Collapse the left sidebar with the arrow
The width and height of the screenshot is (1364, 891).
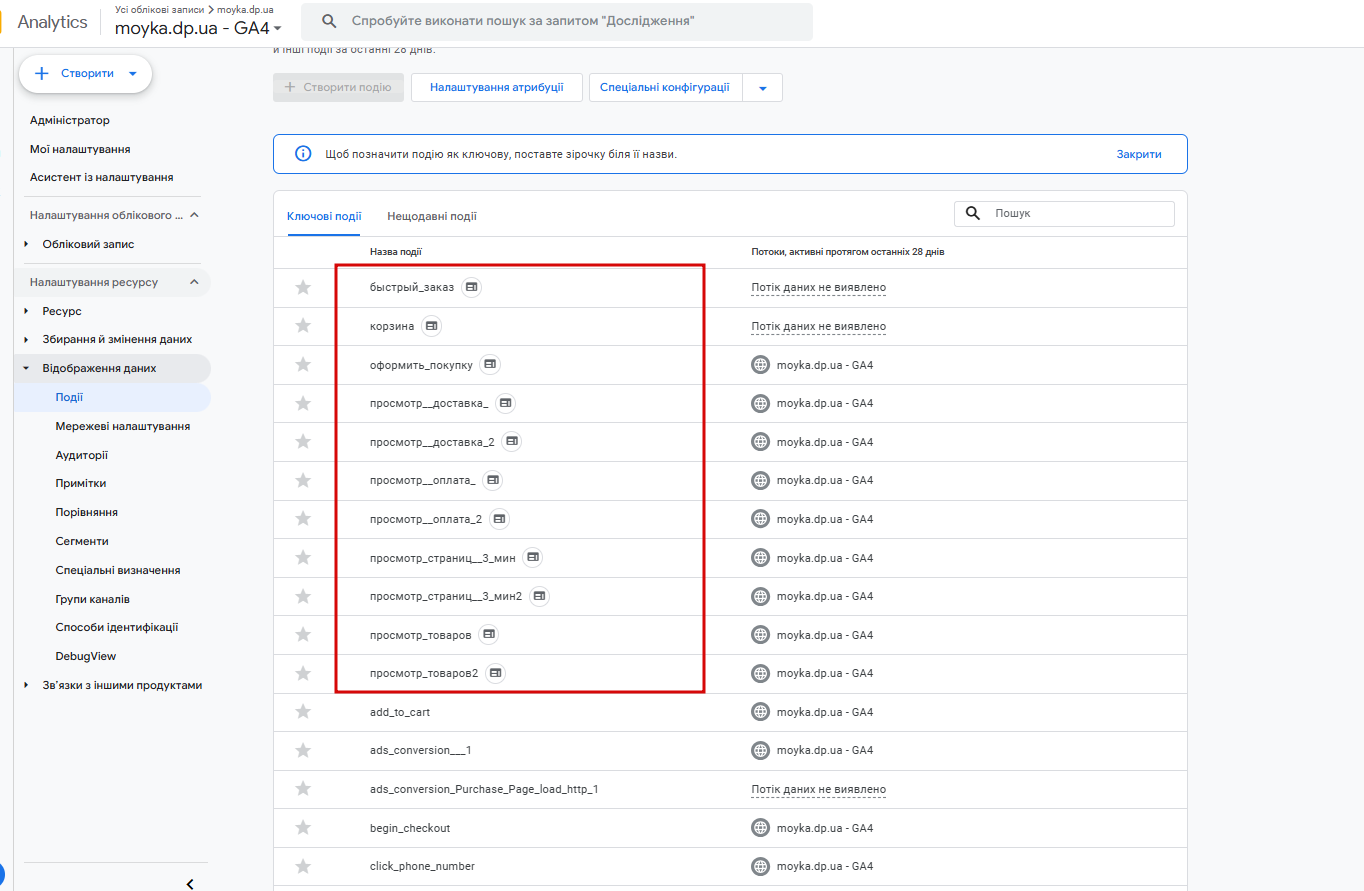pyautogui.click(x=190, y=883)
